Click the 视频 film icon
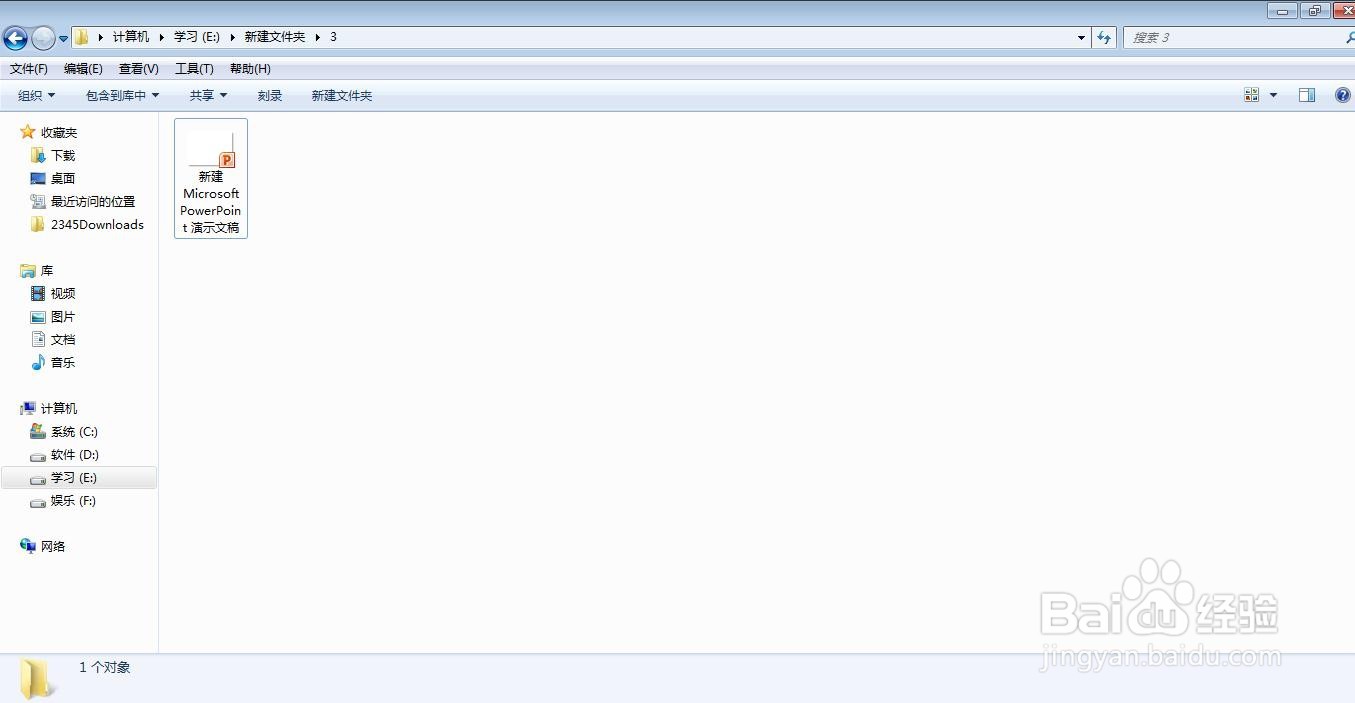This screenshot has height=703, width=1355. pyautogui.click(x=38, y=293)
